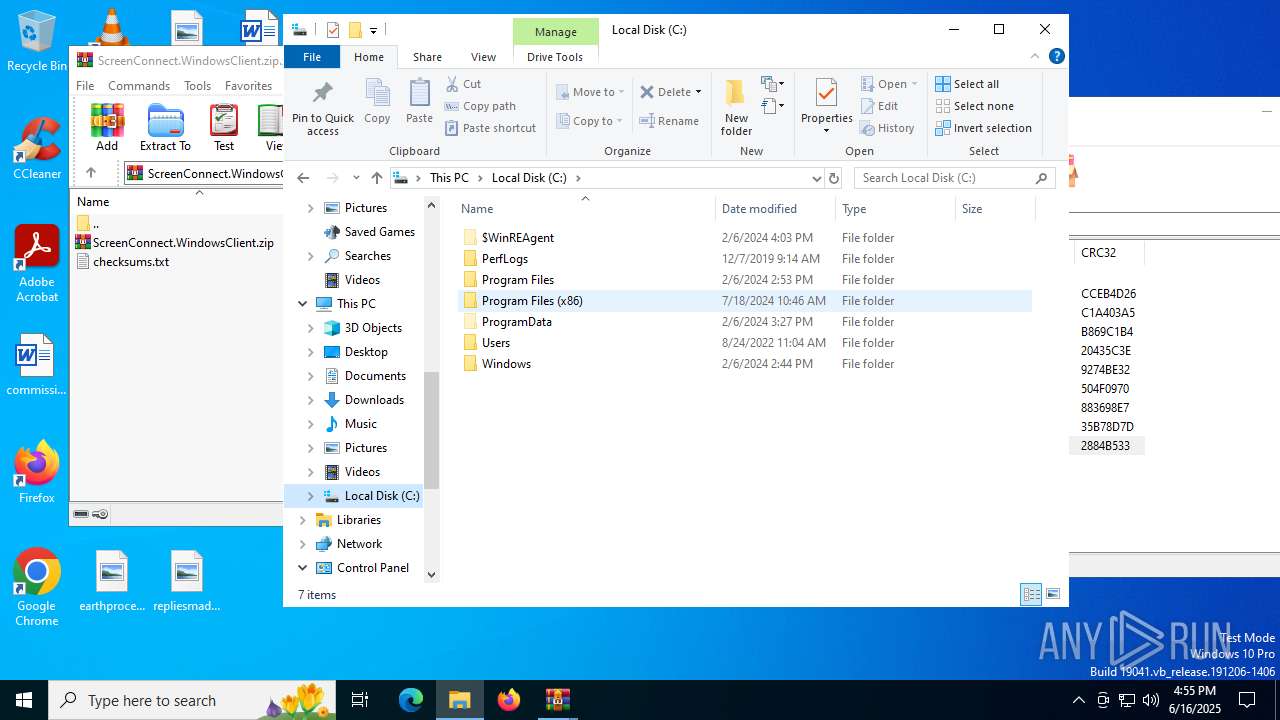The image size is (1280, 720).
Task: Select Libraries in navigation pane
Action: (x=359, y=520)
